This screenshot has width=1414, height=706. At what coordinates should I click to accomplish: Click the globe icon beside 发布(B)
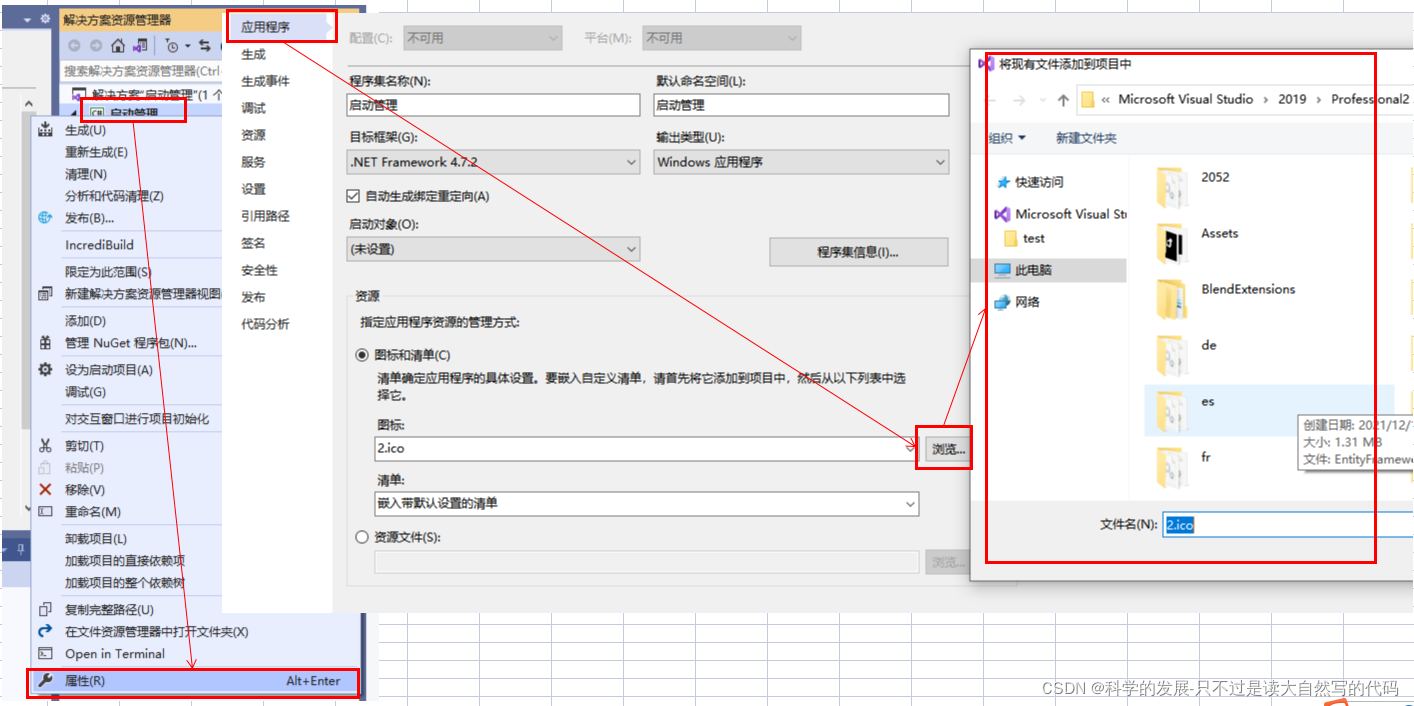pyautogui.click(x=45, y=218)
